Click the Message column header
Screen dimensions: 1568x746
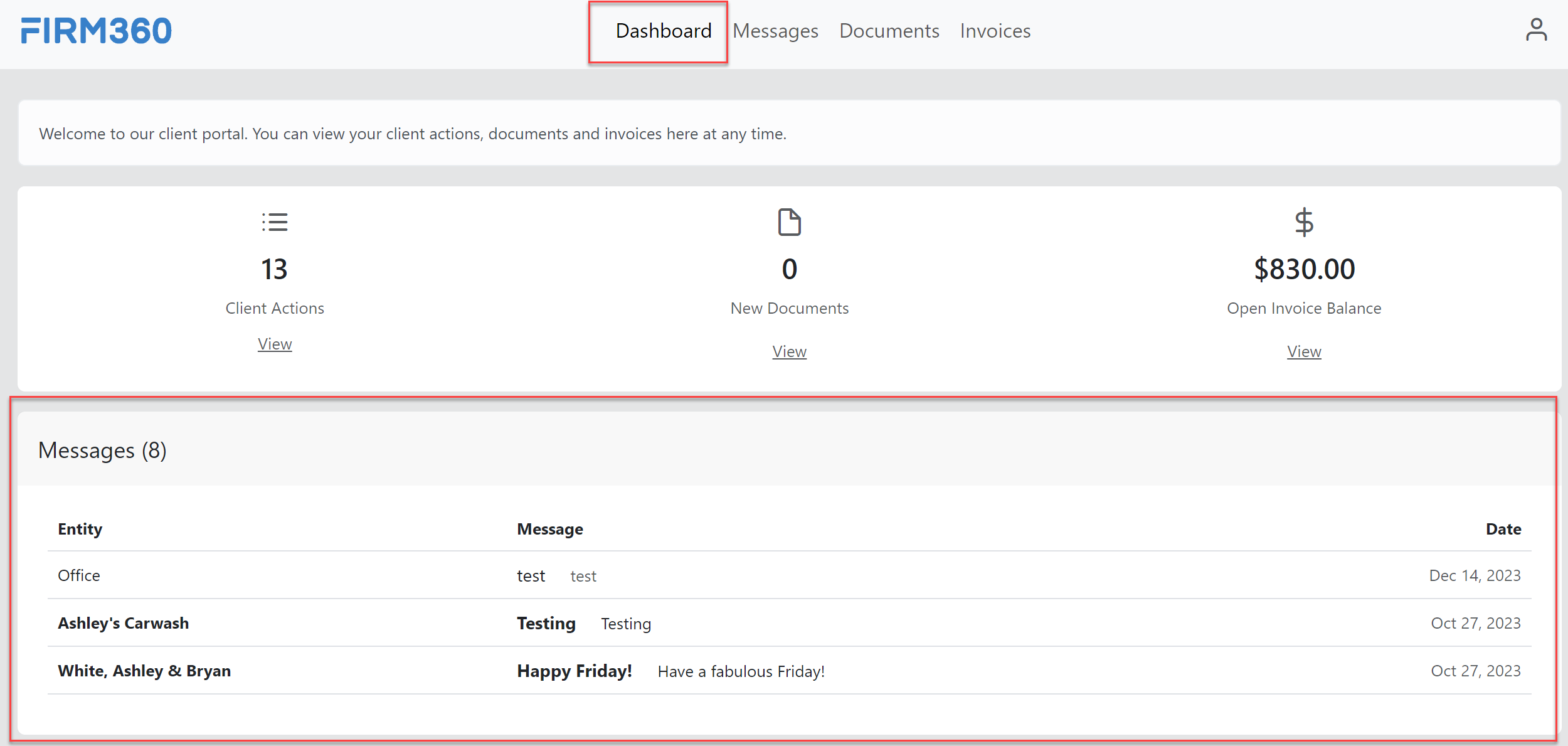549,529
